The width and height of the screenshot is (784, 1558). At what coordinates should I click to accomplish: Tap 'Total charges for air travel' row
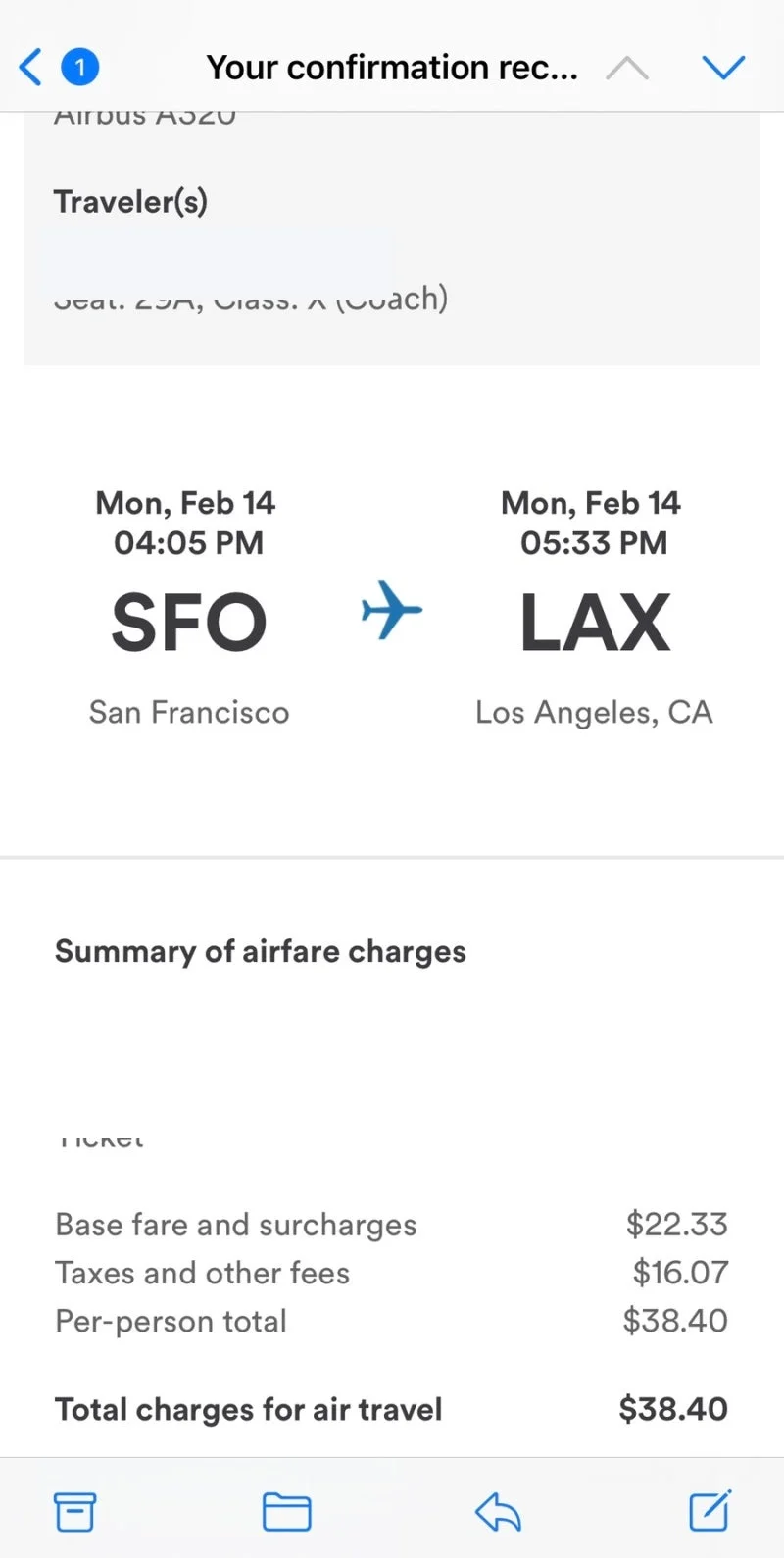(392, 1409)
